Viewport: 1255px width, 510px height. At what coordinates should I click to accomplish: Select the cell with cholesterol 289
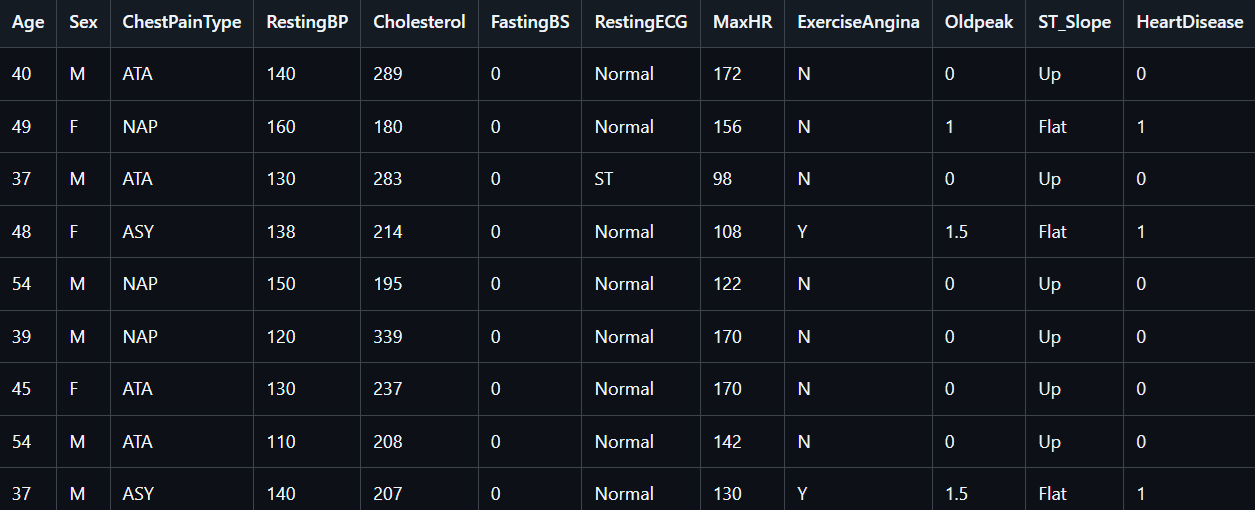(388, 74)
